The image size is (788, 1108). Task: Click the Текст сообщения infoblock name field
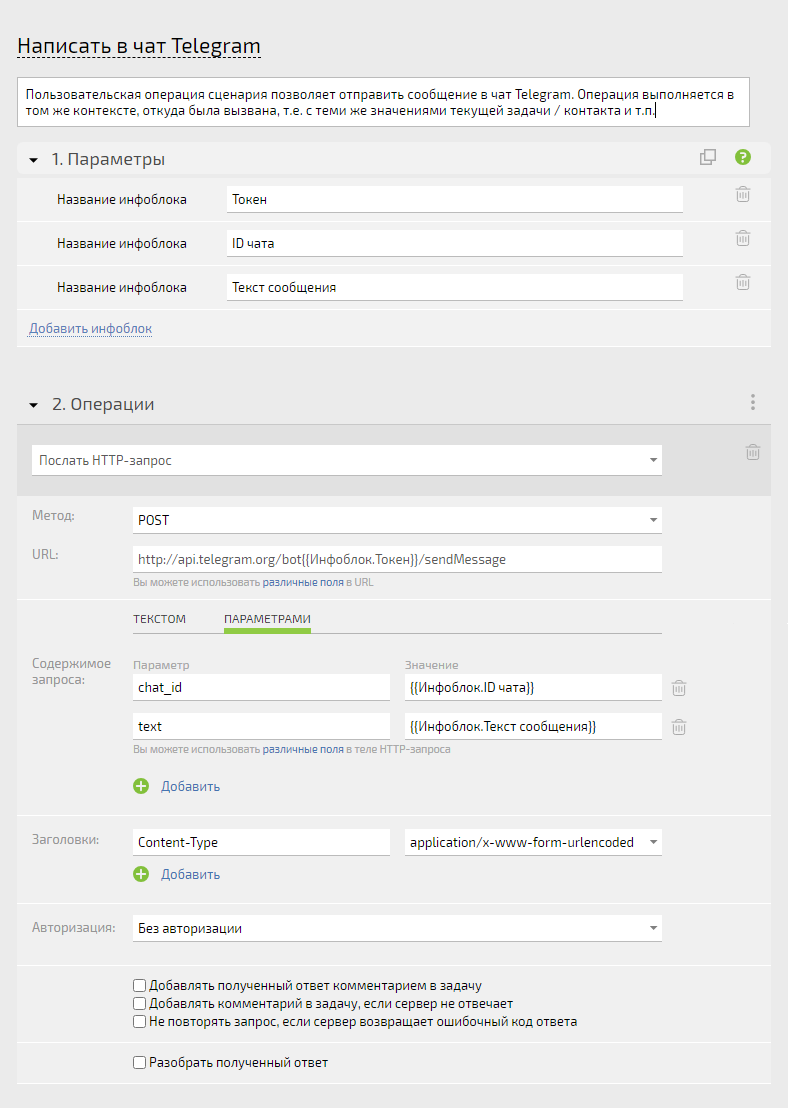click(x=454, y=288)
